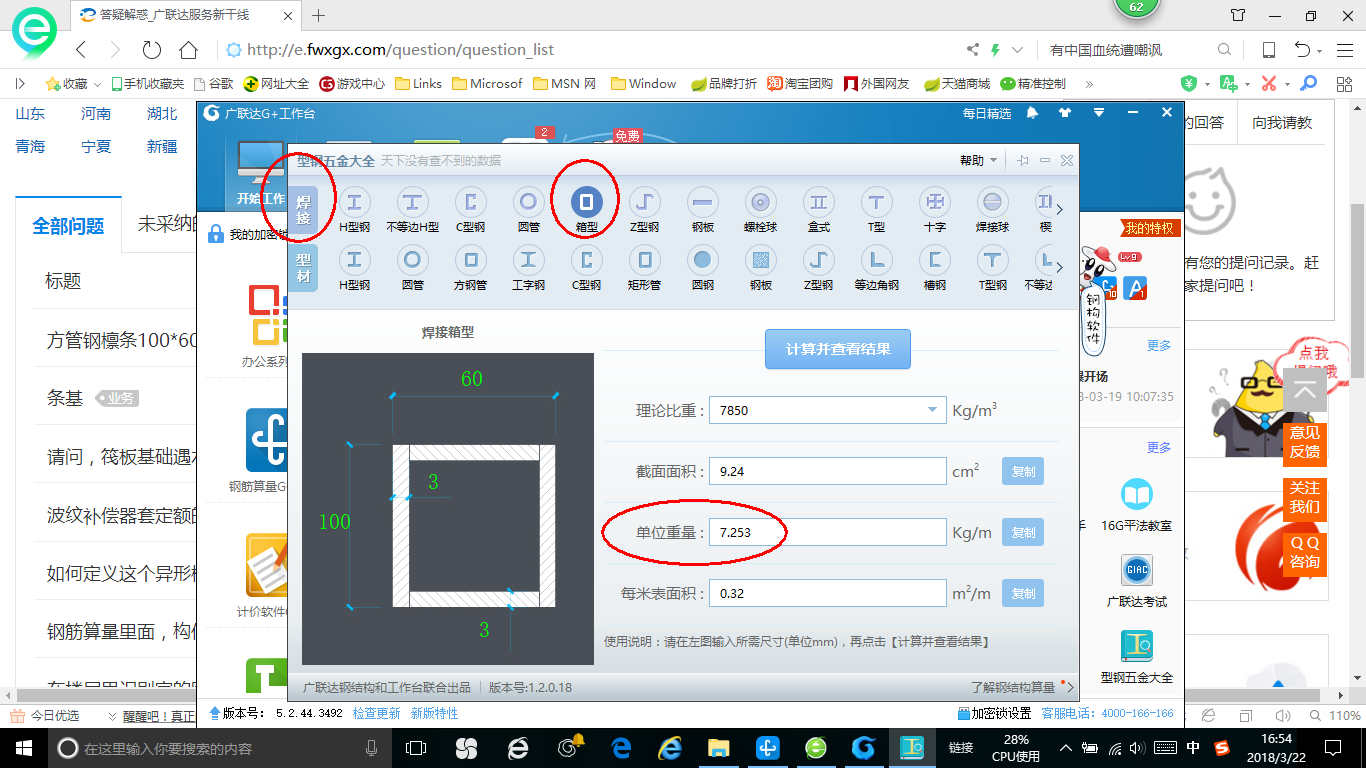This screenshot has width=1366, height=768.
Task: Click the 单位重量 field showing 7.253
Action: click(x=828, y=532)
